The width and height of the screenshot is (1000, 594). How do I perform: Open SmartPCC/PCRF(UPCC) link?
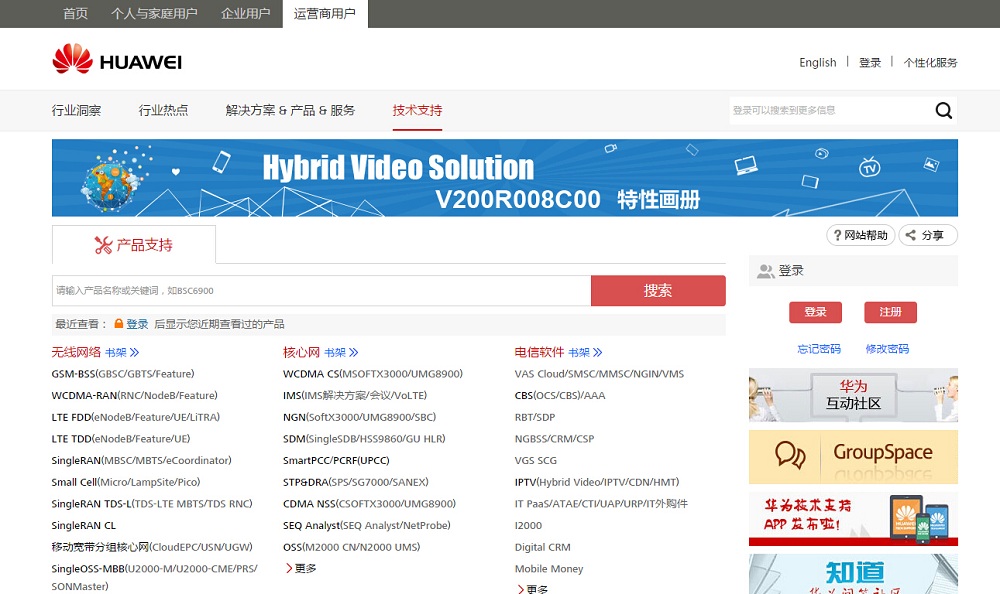[336, 461]
